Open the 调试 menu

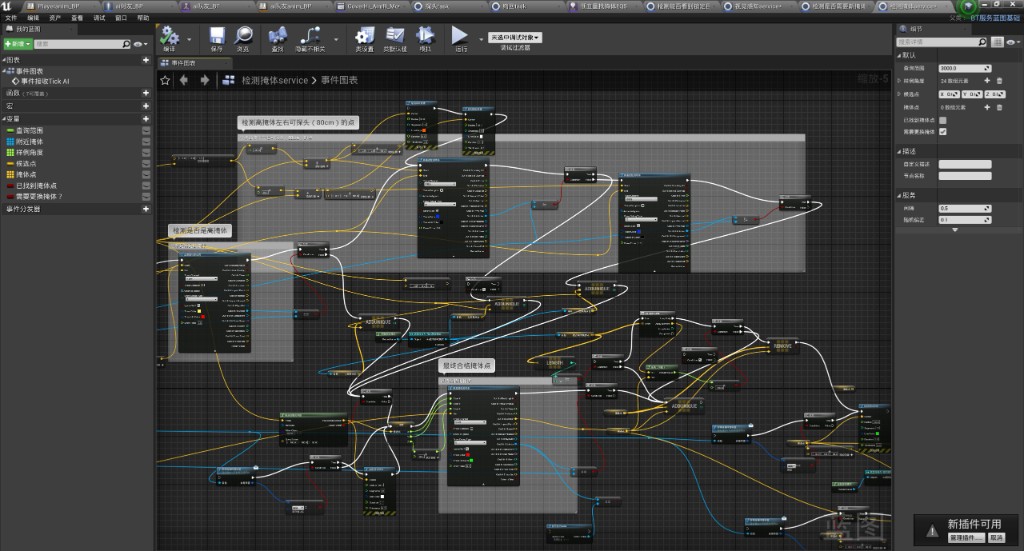(99, 18)
